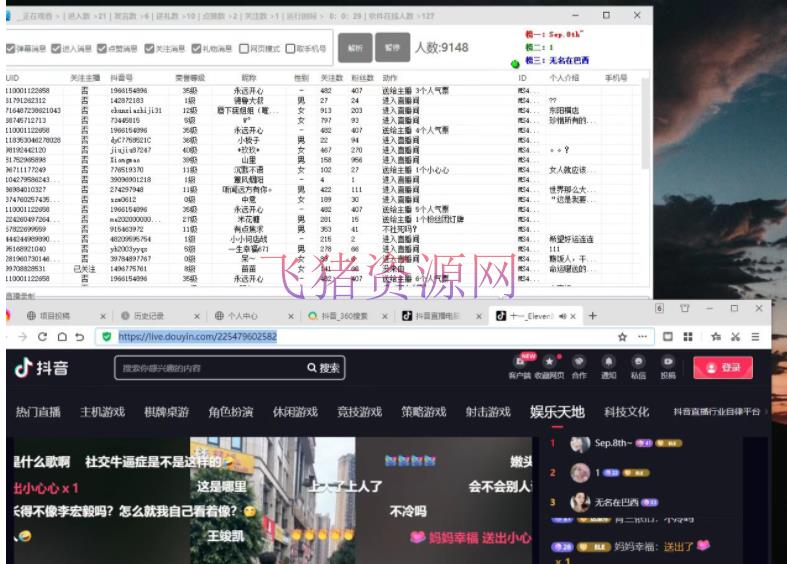
Task: Toggle the 点赞消息 checkbox
Action: tap(102, 49)
